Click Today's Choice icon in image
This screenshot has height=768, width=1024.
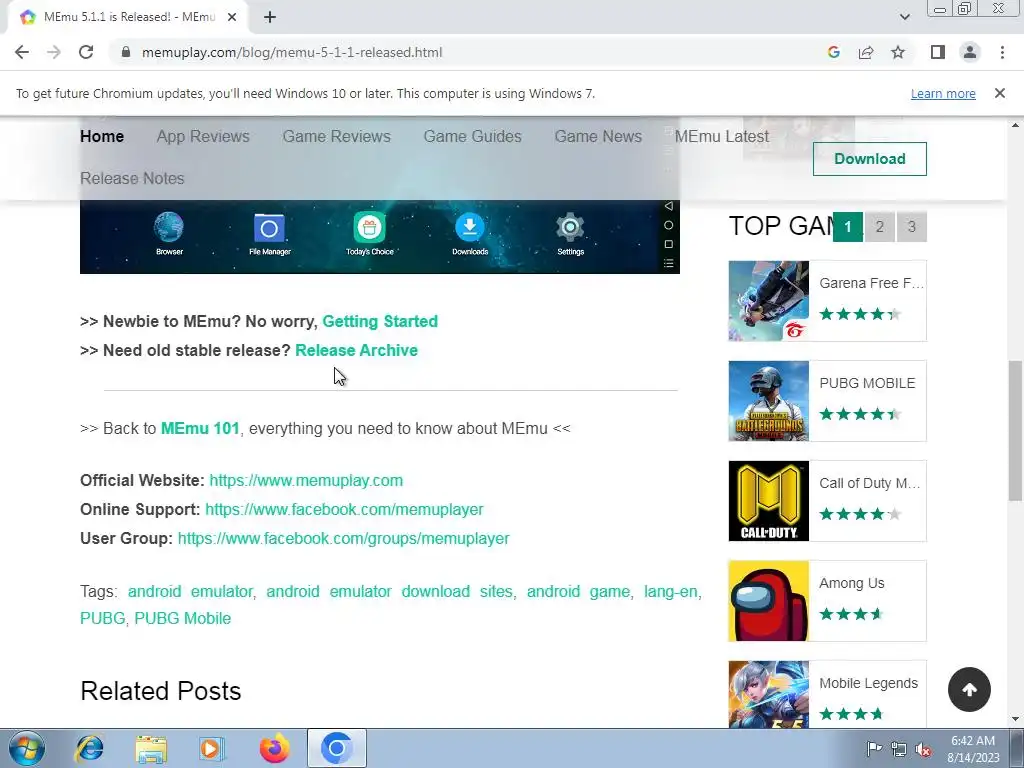click(370, 233)
